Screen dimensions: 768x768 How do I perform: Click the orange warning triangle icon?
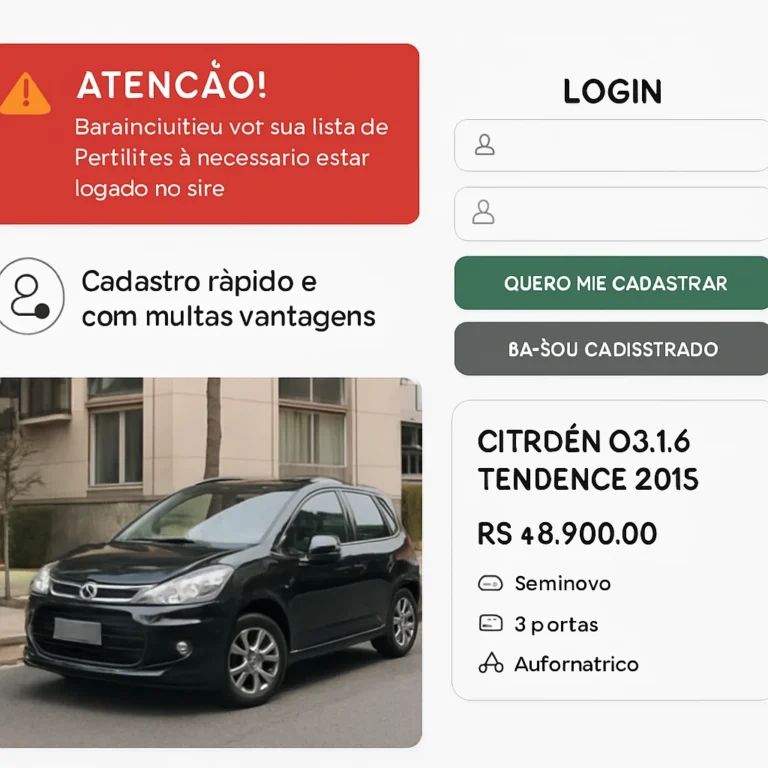tap(24, 94)
